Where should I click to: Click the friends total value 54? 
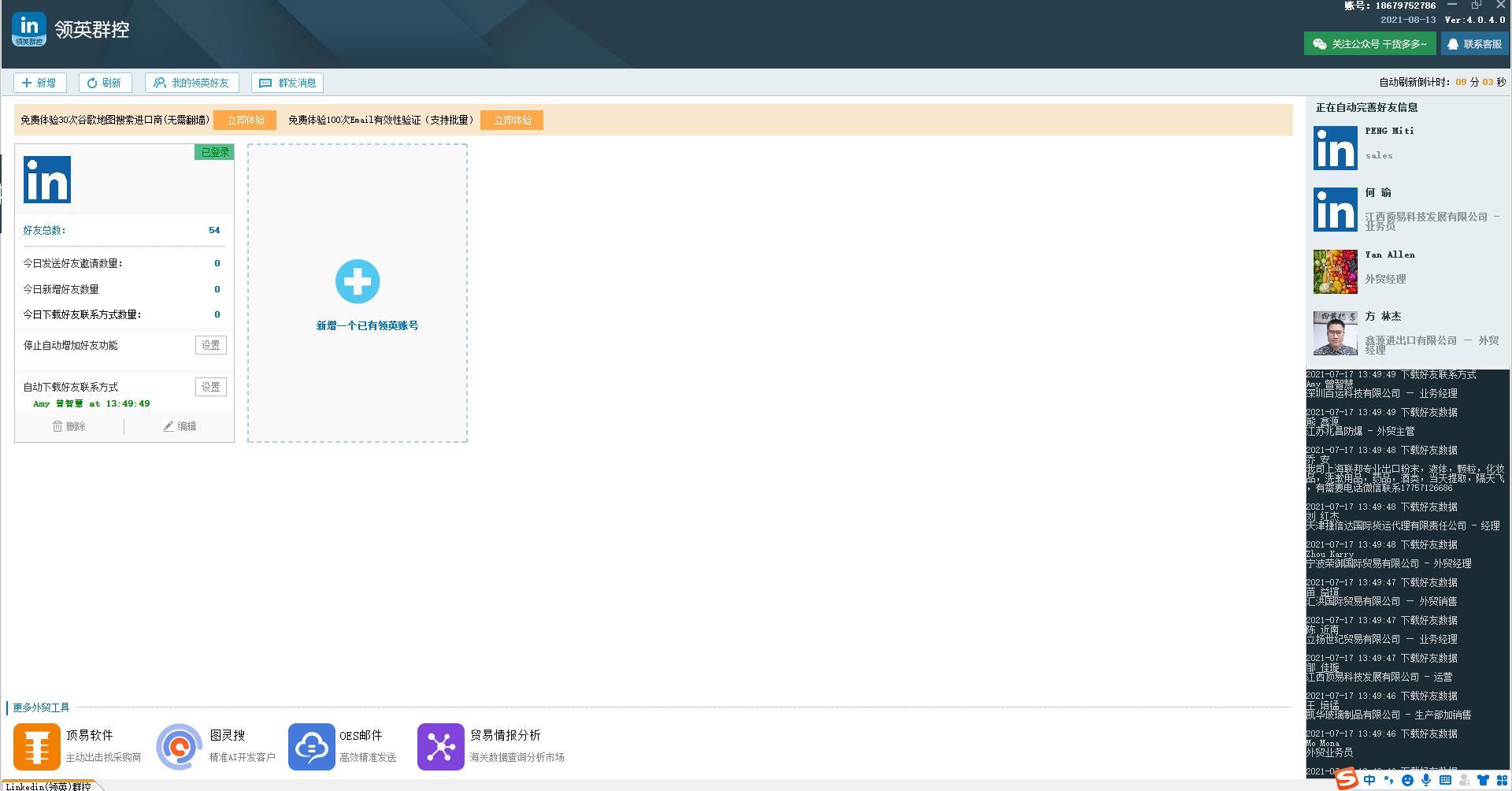point(214,230)
